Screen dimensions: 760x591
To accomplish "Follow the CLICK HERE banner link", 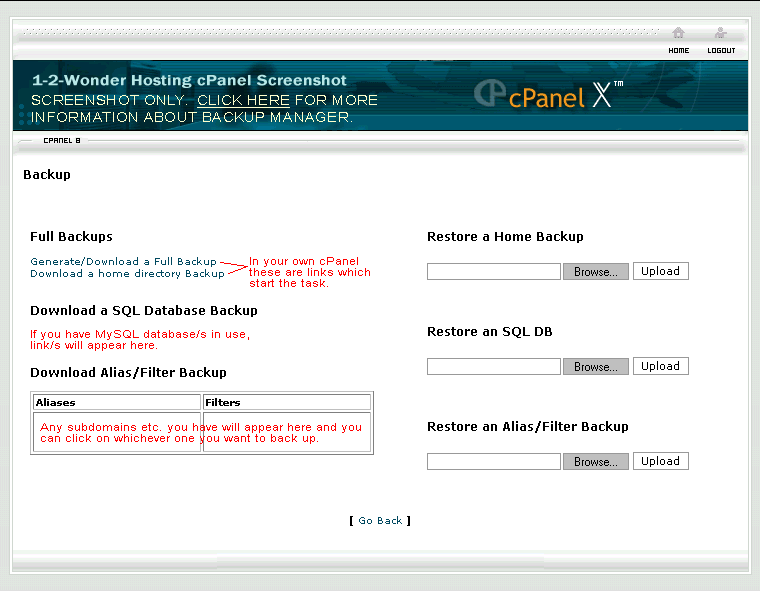I will point(243,100).
